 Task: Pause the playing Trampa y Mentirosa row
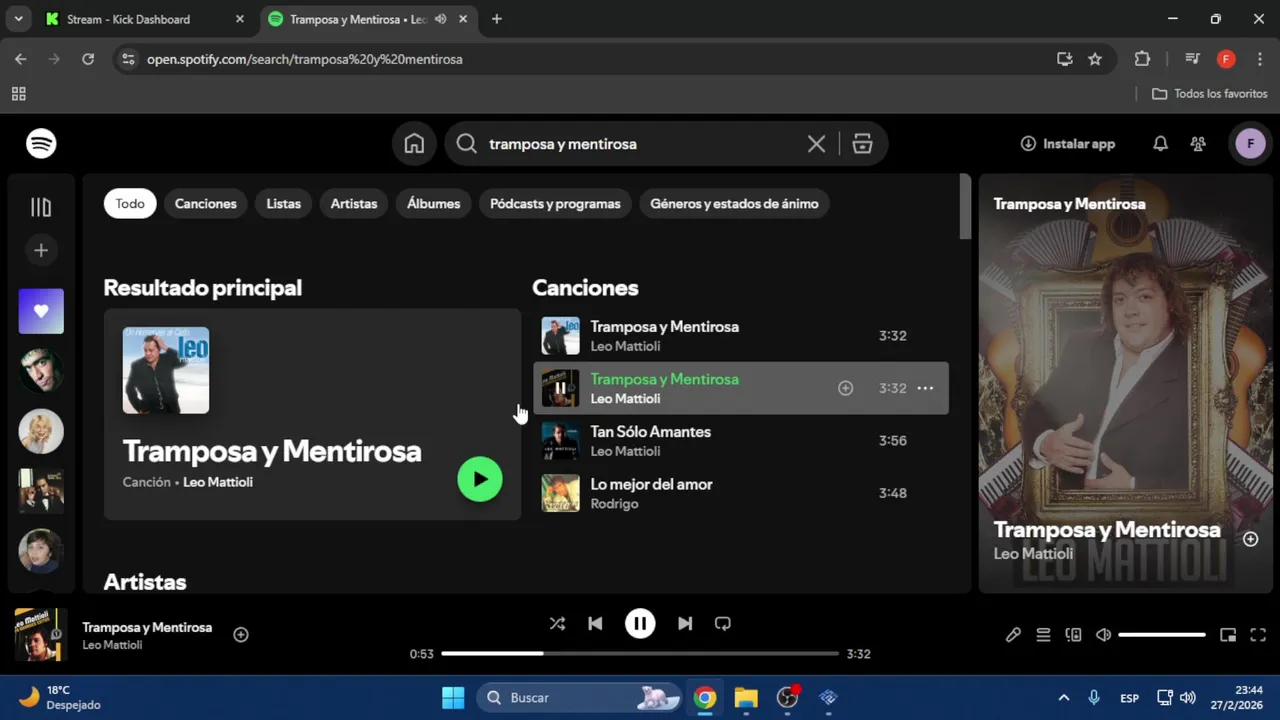pos(560,388)
